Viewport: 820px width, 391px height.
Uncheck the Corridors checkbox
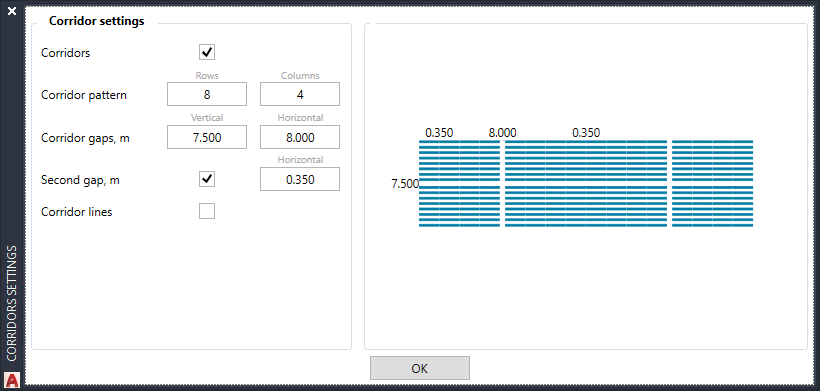[207, 52]
